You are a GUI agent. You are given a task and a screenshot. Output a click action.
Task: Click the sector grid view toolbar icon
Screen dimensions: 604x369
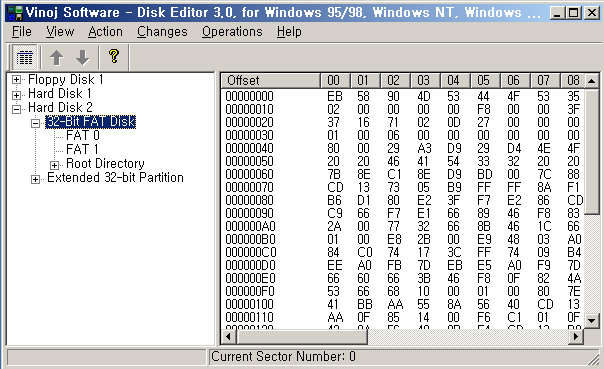pyautogui.click(x=25, y=58)
